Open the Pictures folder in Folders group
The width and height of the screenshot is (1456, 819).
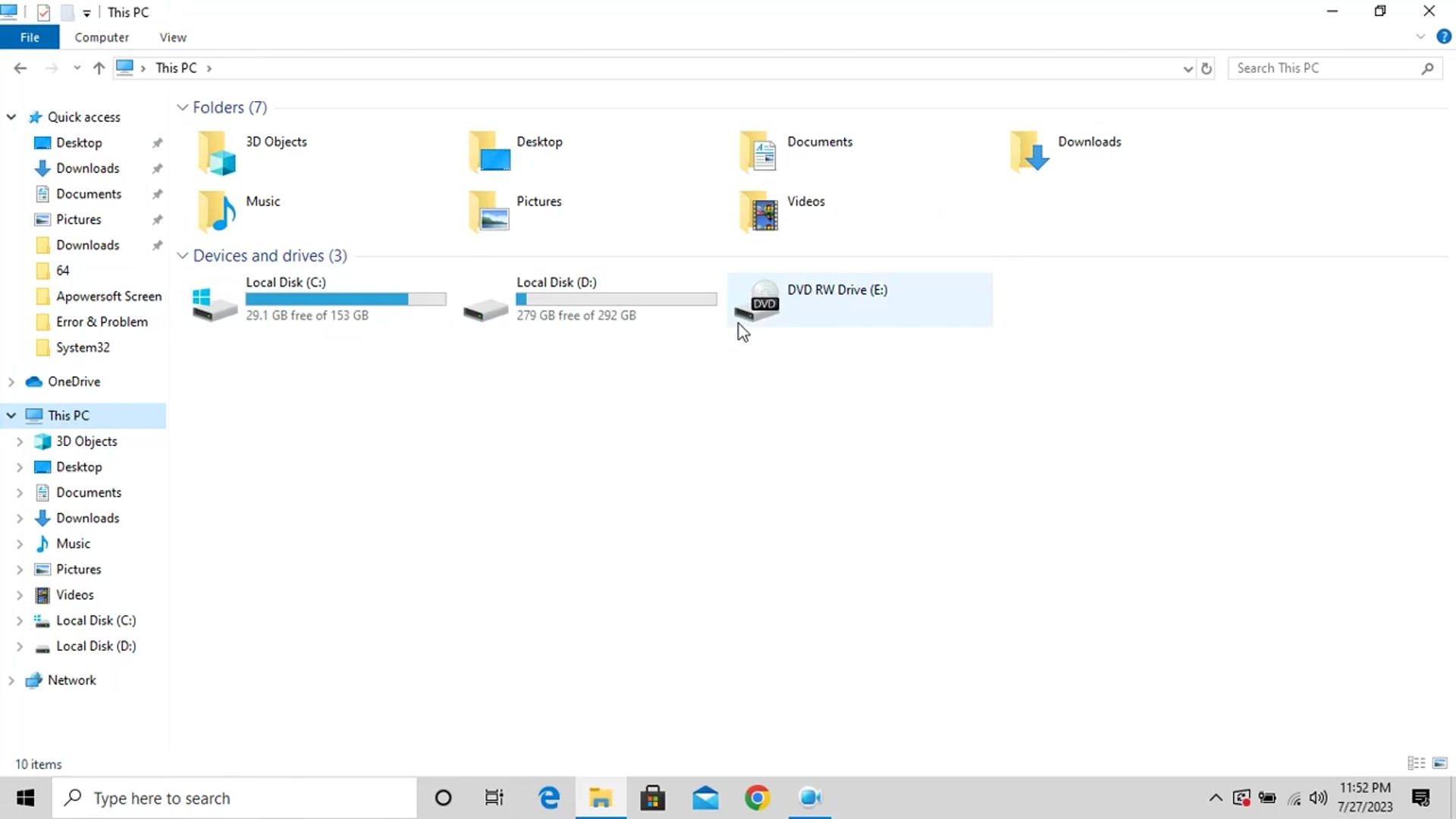click(x=489, y=211)
